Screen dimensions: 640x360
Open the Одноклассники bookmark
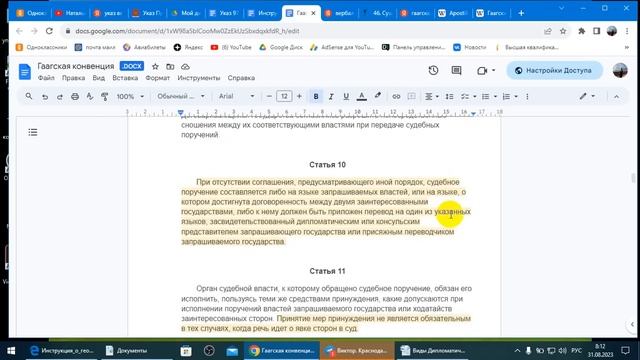point(41,47)
